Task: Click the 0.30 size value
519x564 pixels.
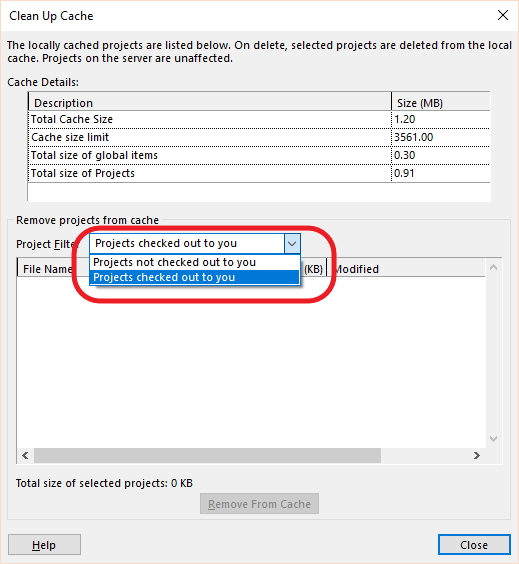Action: click(x=405, y=155)
